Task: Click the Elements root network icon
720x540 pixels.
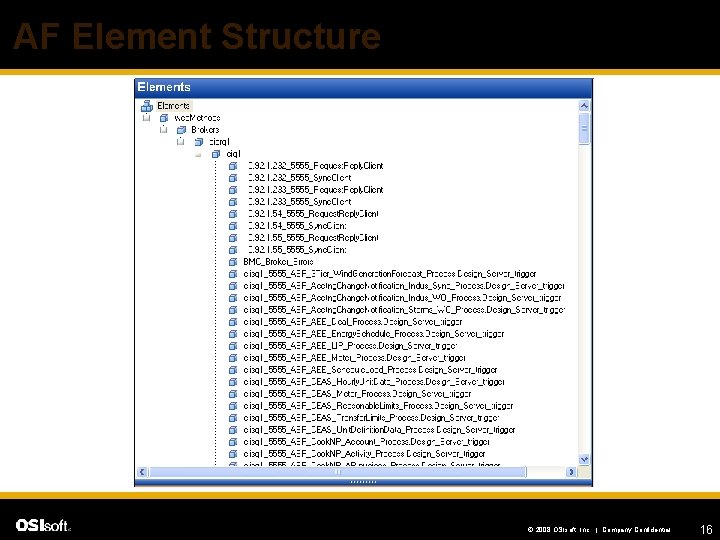Action: 147,106
